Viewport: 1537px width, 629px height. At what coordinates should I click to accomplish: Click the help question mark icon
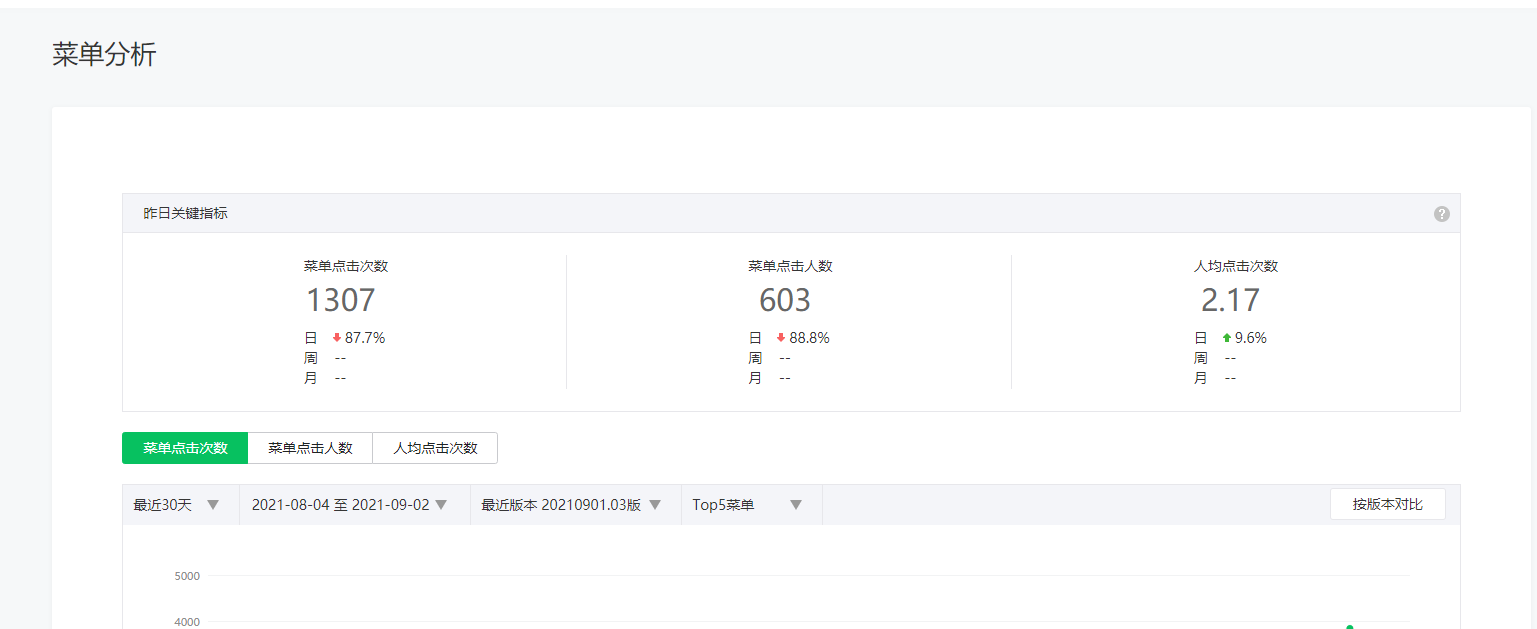pos(1441,214)
